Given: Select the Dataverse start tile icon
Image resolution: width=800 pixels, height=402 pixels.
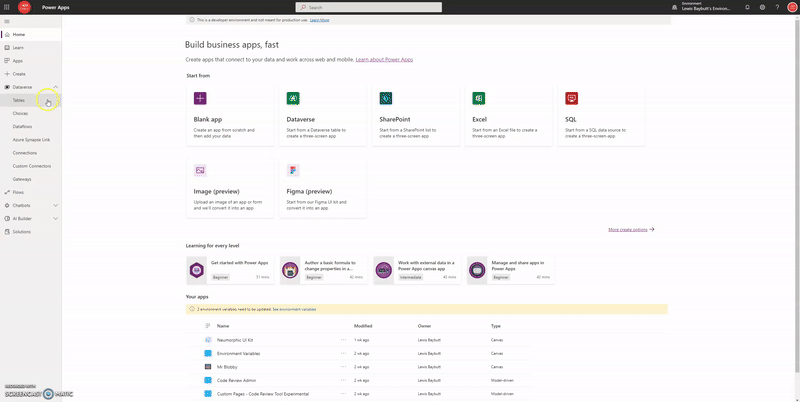Looking at the screenshot, I should pos(293,98).
